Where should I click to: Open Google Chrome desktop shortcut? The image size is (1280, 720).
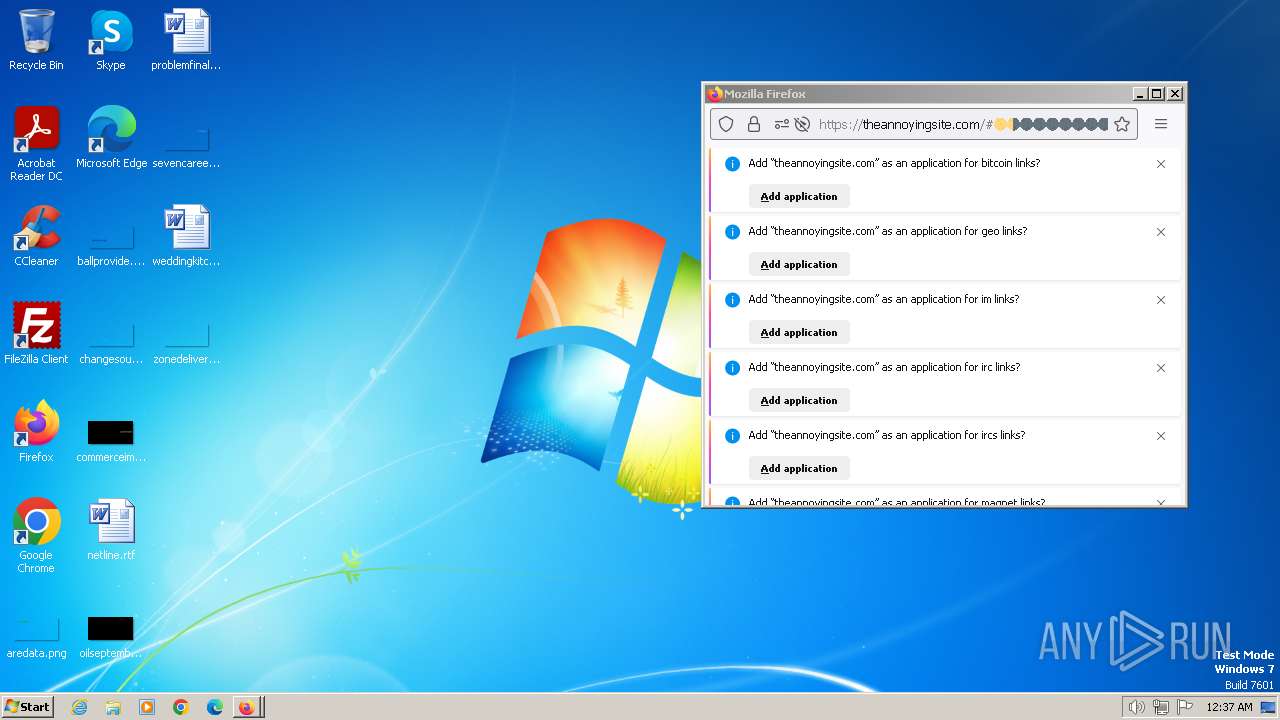pos(36,536)
